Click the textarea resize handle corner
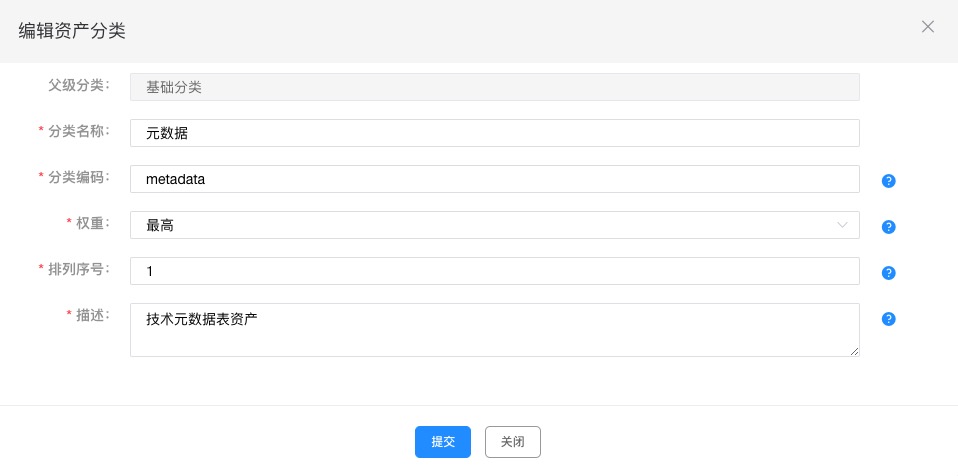958x476 pixels. (x=854, y=351)
